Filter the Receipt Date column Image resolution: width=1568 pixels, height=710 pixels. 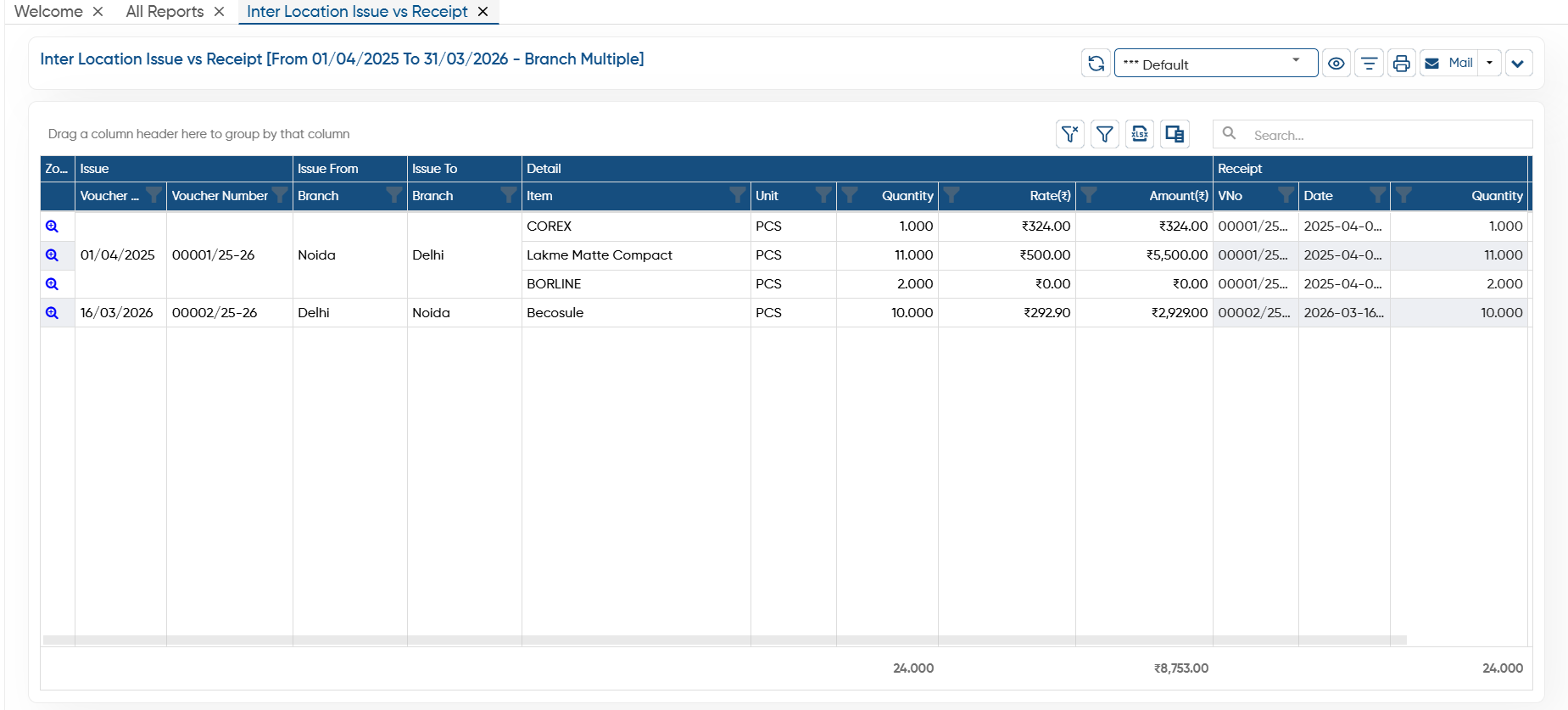tap(1378, 196)
